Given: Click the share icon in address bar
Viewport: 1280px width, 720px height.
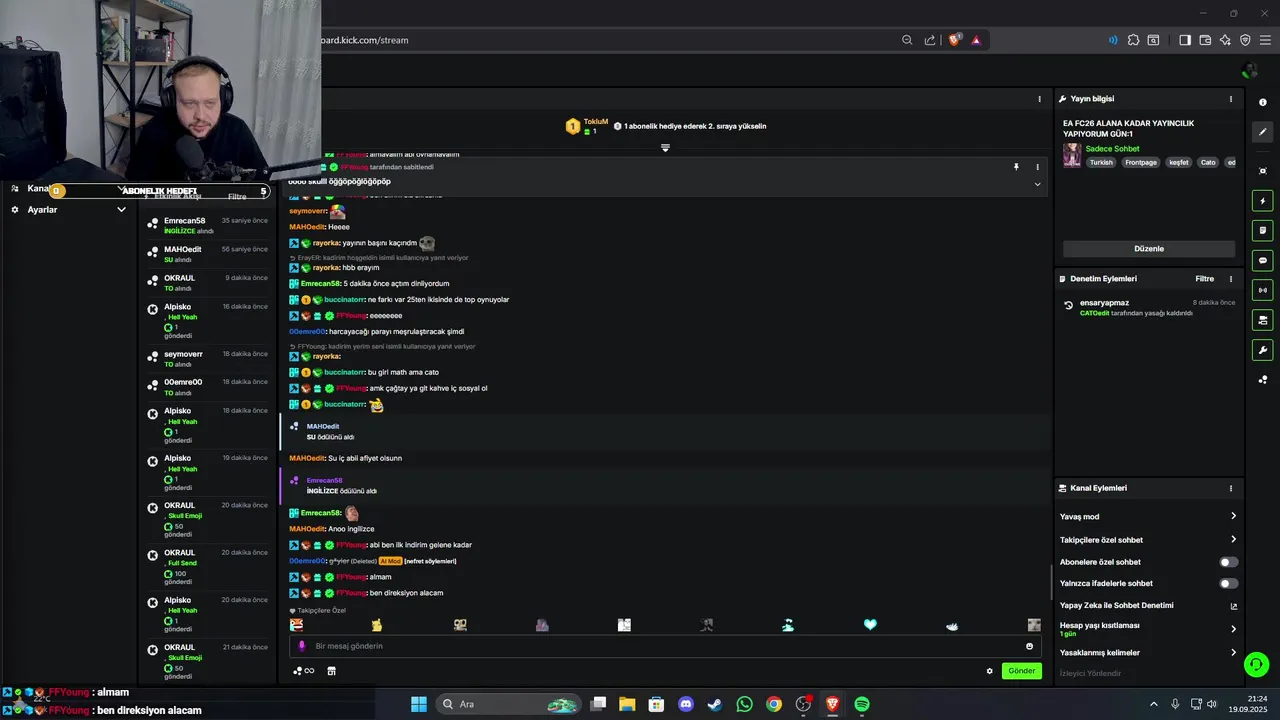Looking at the screenshot, I should click(930, 40).
